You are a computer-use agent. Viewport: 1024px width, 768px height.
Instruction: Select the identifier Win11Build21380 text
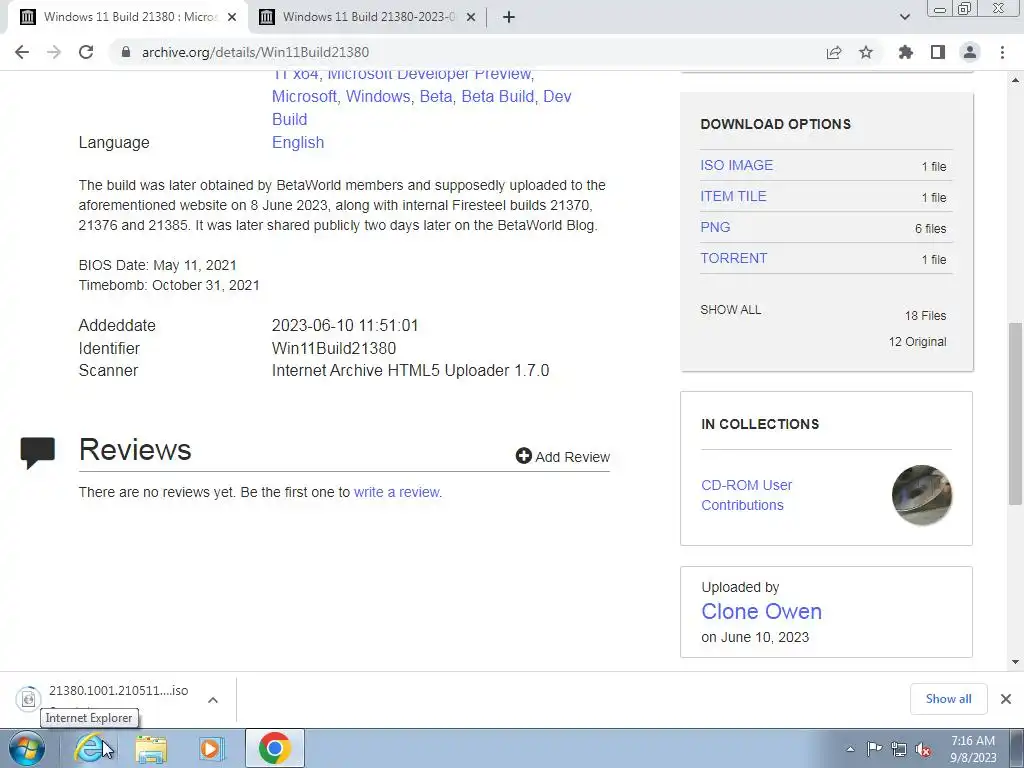(x=334, y=348)
